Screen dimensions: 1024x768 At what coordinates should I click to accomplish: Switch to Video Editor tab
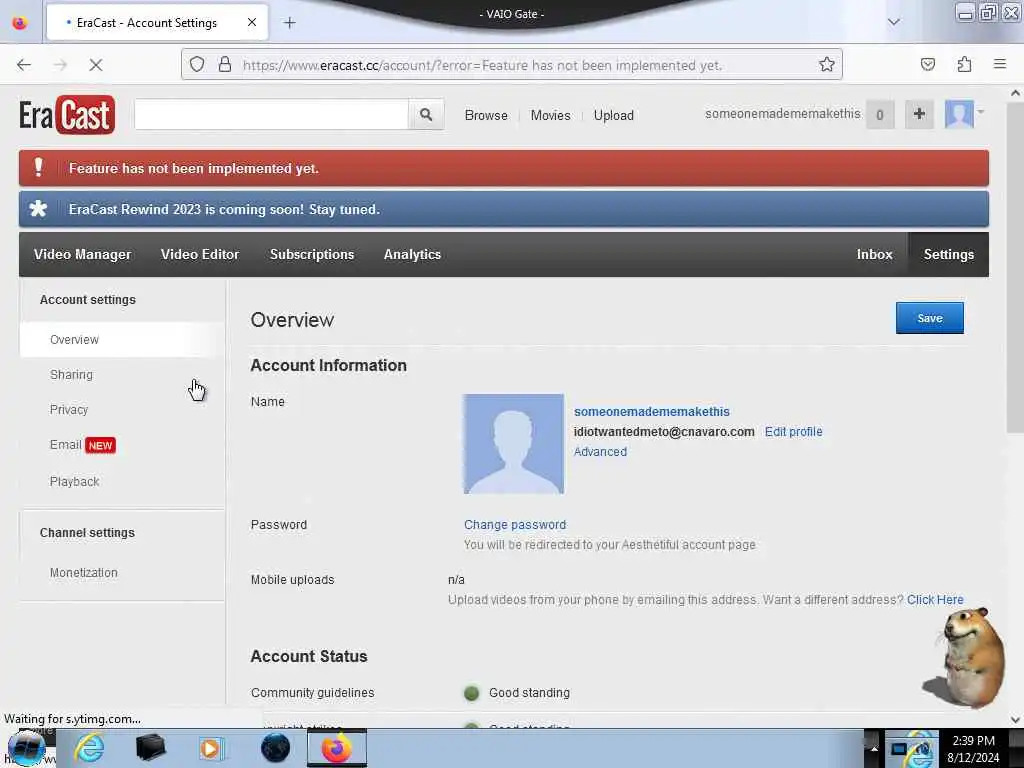click(200, 255)
